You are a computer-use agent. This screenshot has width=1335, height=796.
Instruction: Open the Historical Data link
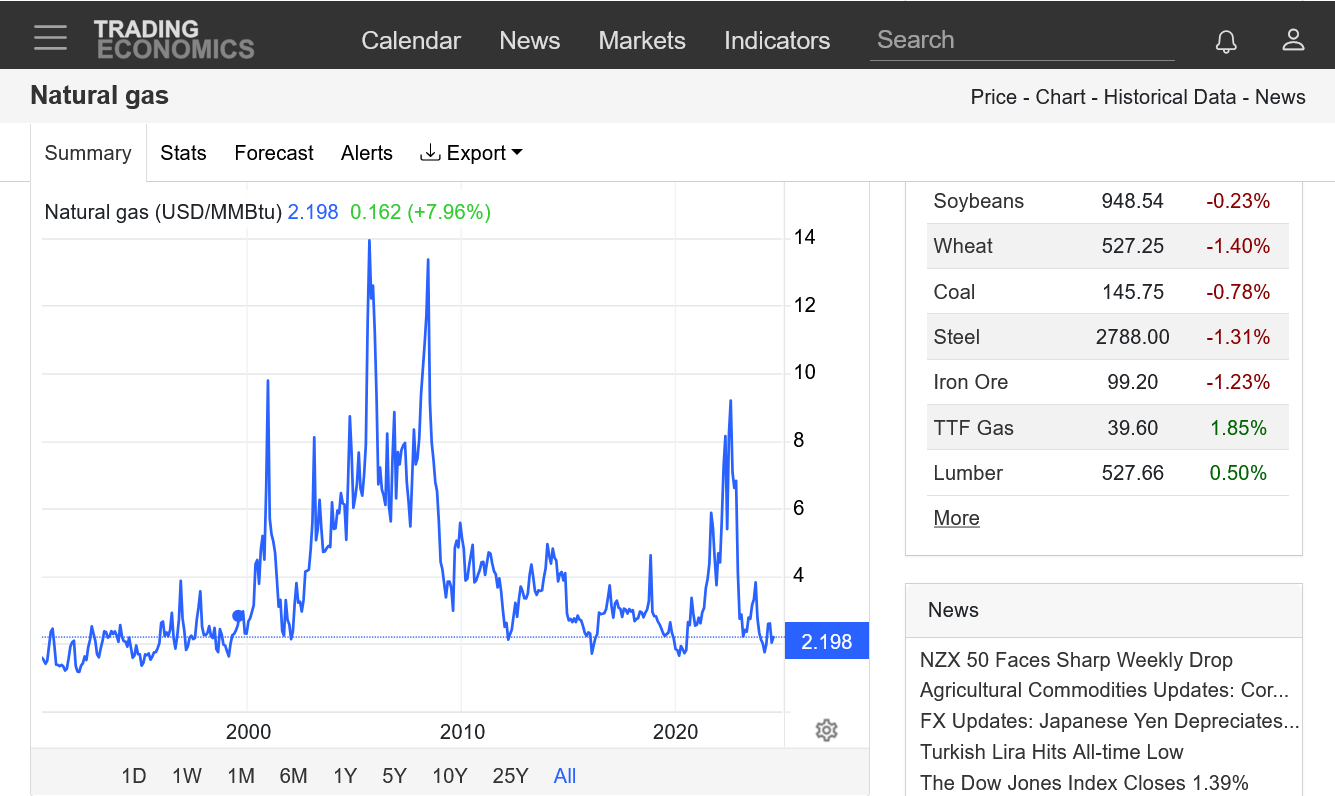[1170, 97]
